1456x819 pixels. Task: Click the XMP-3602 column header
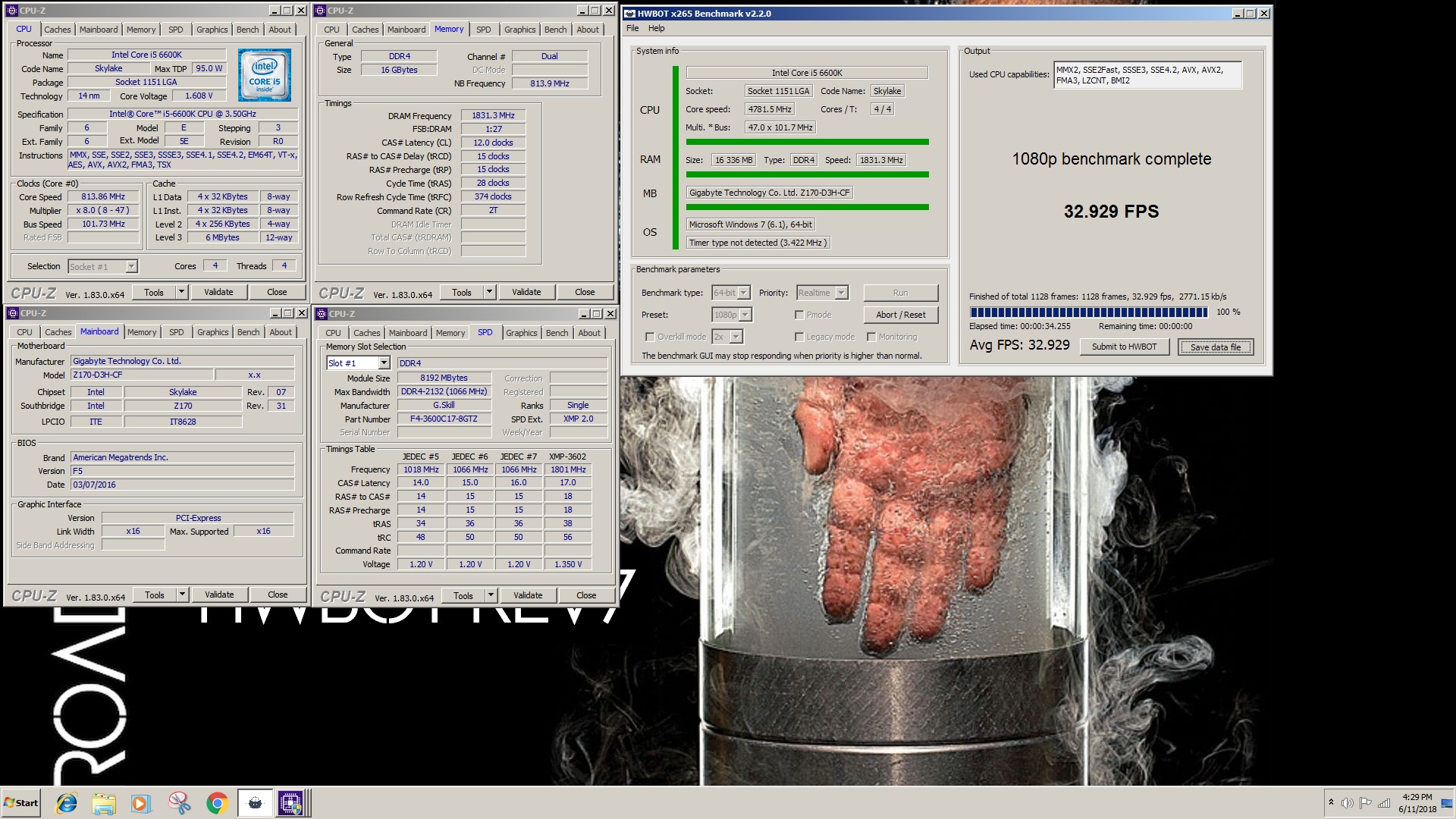pos(567,457)
